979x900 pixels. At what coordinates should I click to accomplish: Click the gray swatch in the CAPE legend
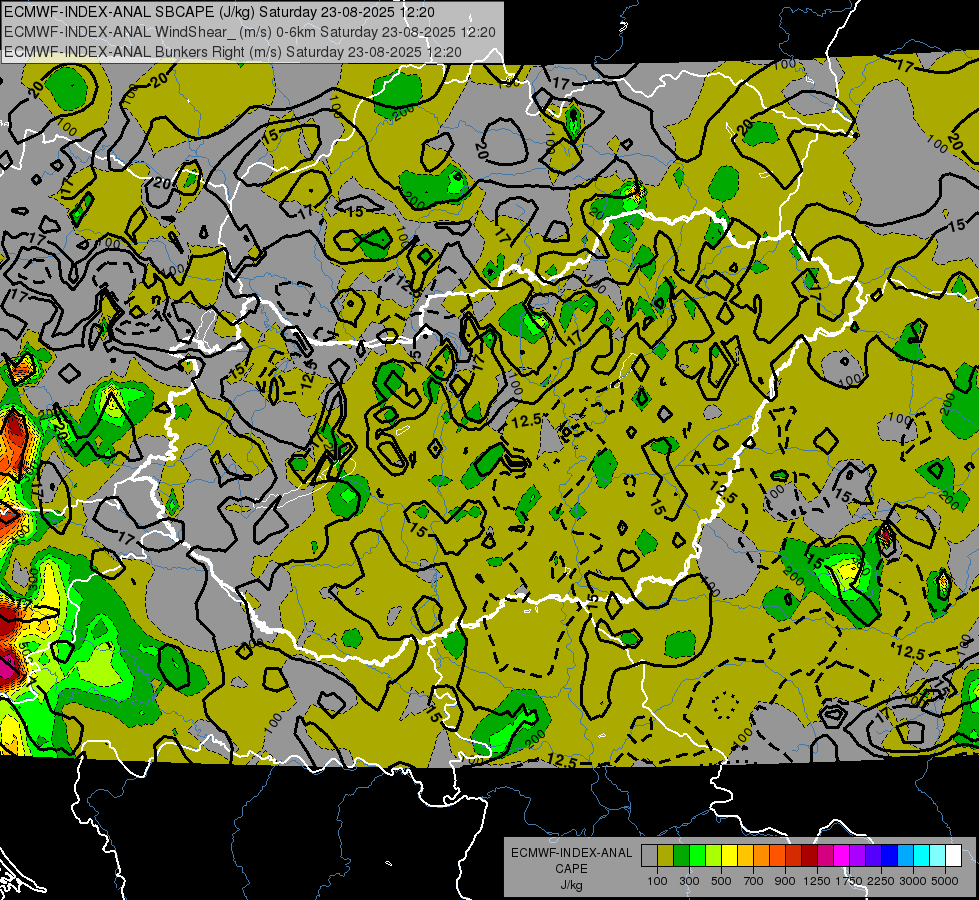click(x=649, y=856)
